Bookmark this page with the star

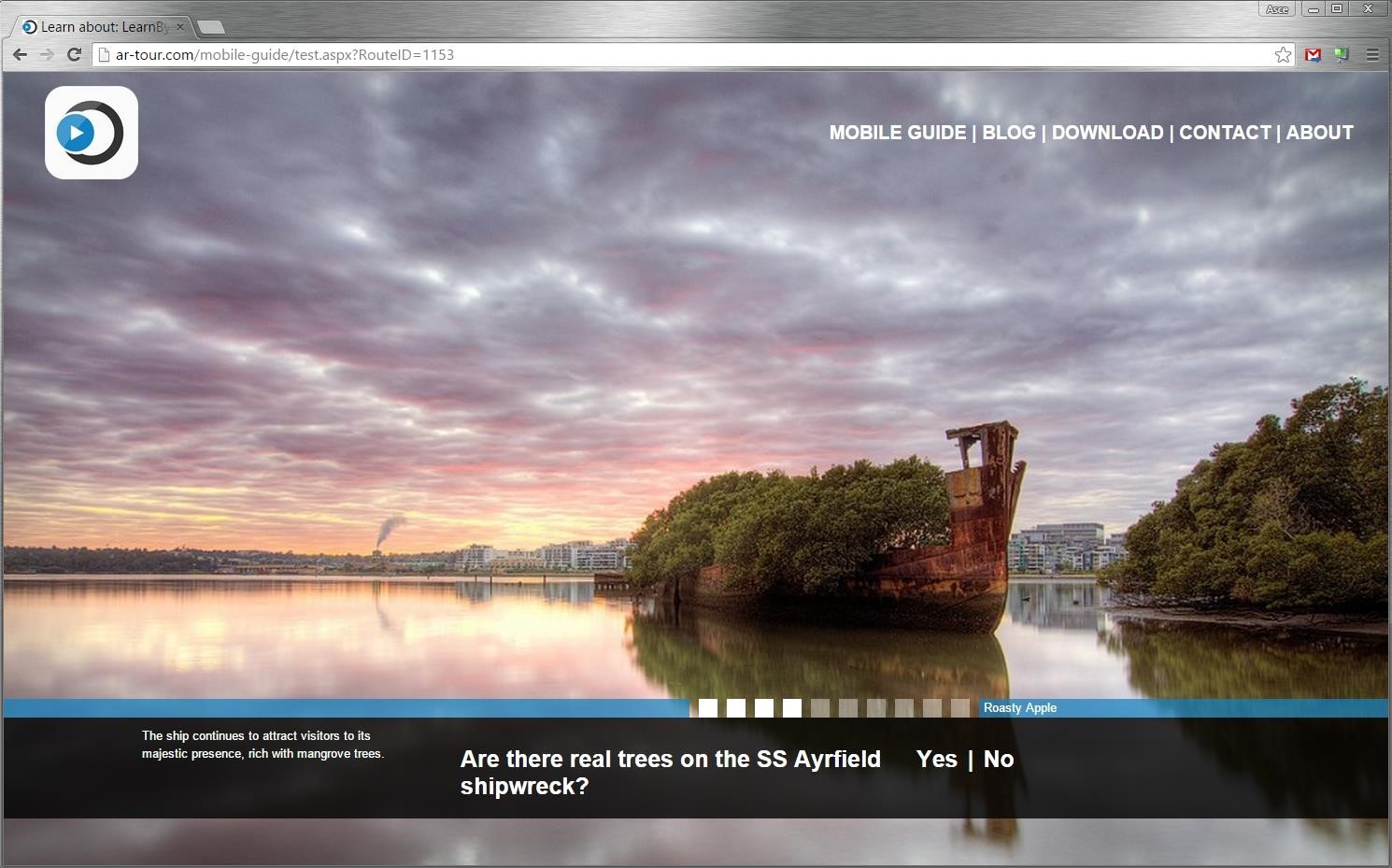[x=1283, y=55]
